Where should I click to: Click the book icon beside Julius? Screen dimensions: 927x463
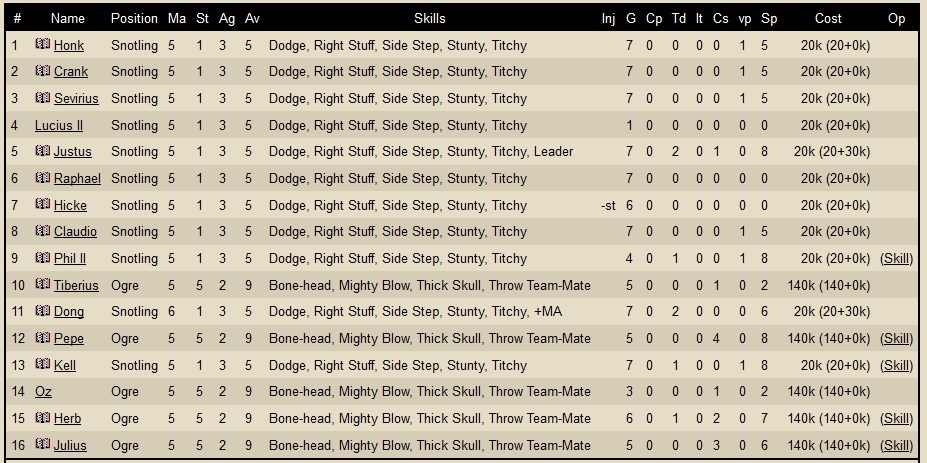43,445
